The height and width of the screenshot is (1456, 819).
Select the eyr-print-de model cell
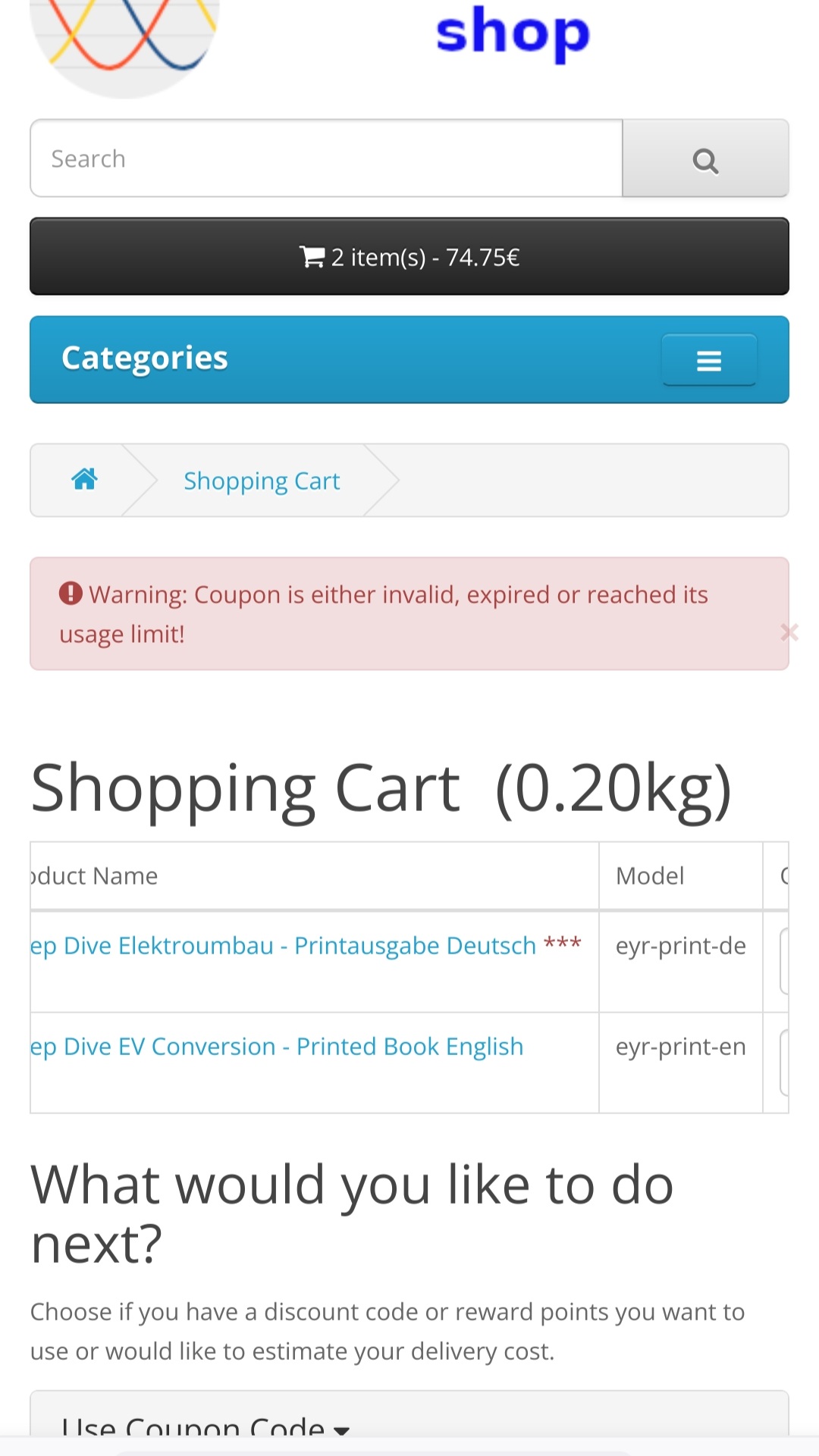[680, 946]
